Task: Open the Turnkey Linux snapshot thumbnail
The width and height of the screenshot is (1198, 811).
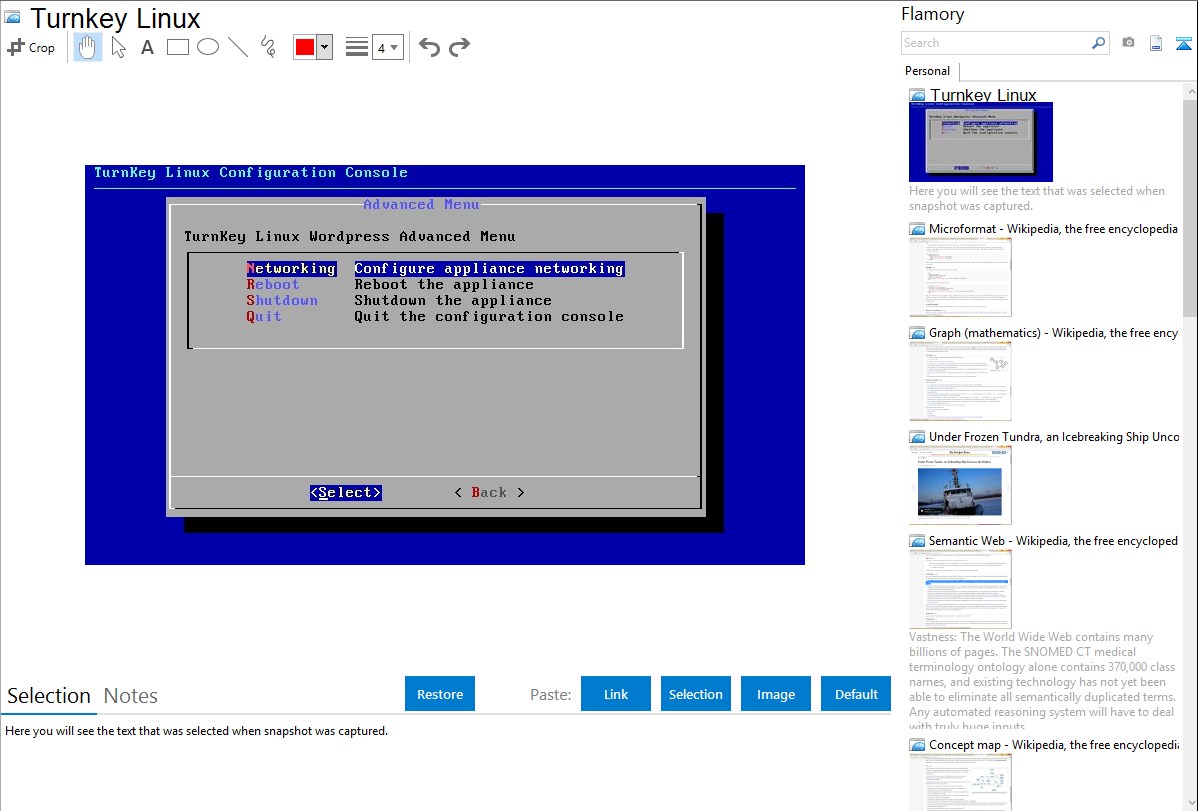Action: tap(981, 142)
